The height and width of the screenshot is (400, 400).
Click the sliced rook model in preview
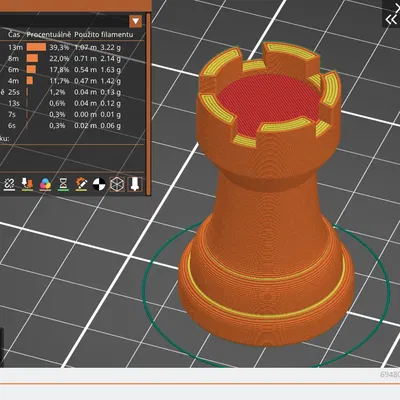tap(267, 213)
